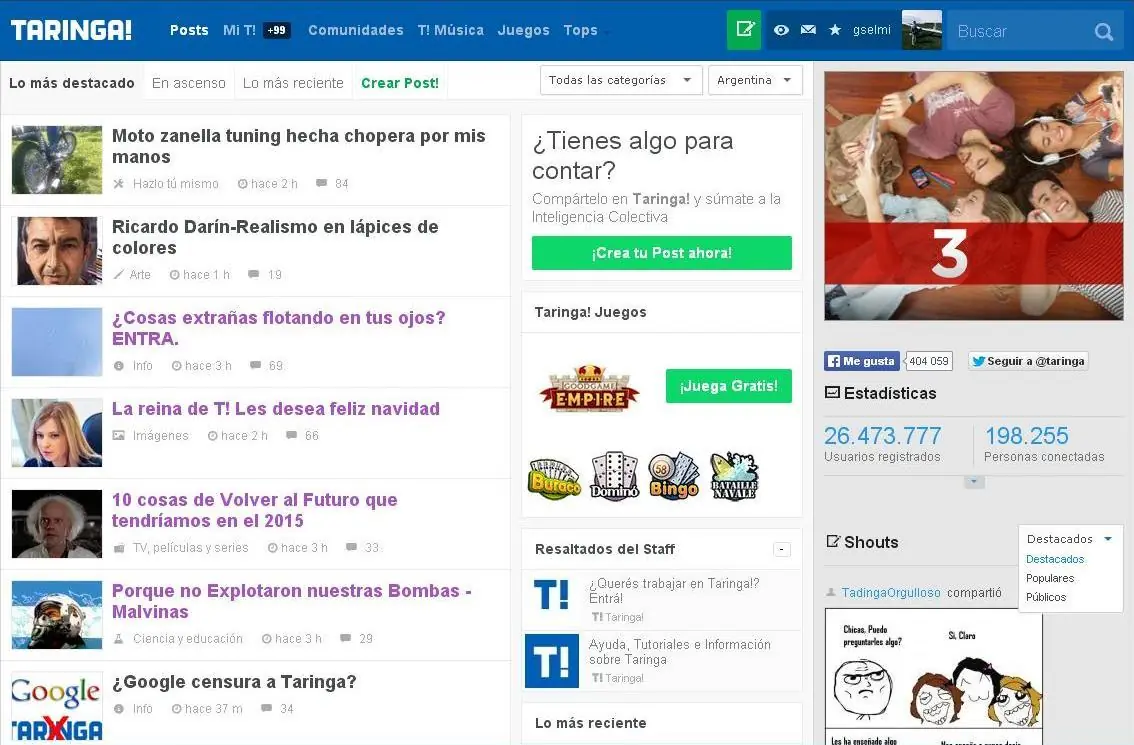Click the Crear Post! tab link
Image resolution: width=1134 pixels, height=745 pixels.
pyautogui.click(x=400, y=83)
